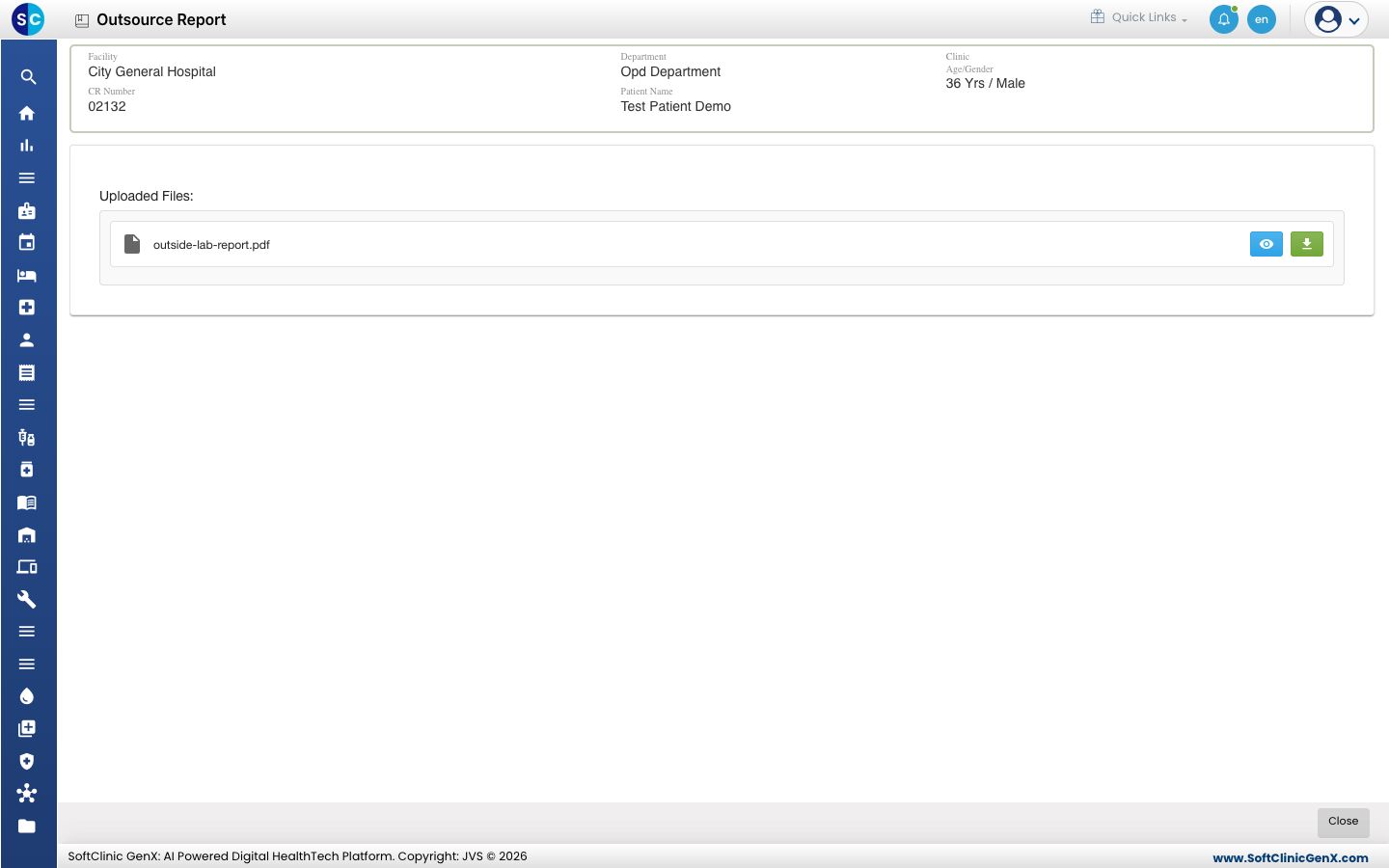Select the wrench maintenance icon
Screen dimensions: 1389x868
[x=27, y=600]
